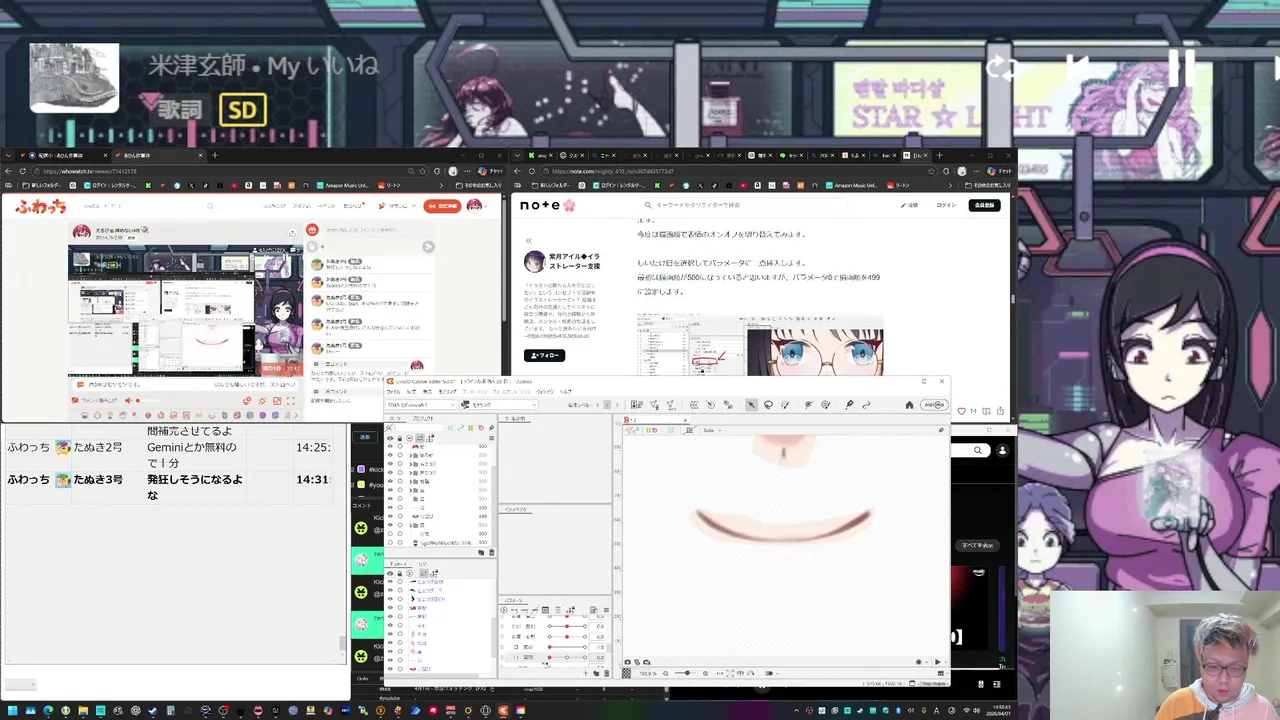Viewport: 1280px width, 720px height.
Task: Select the Arrow selection tool in Live2D toolbar
Action: [x=751, y=405]
